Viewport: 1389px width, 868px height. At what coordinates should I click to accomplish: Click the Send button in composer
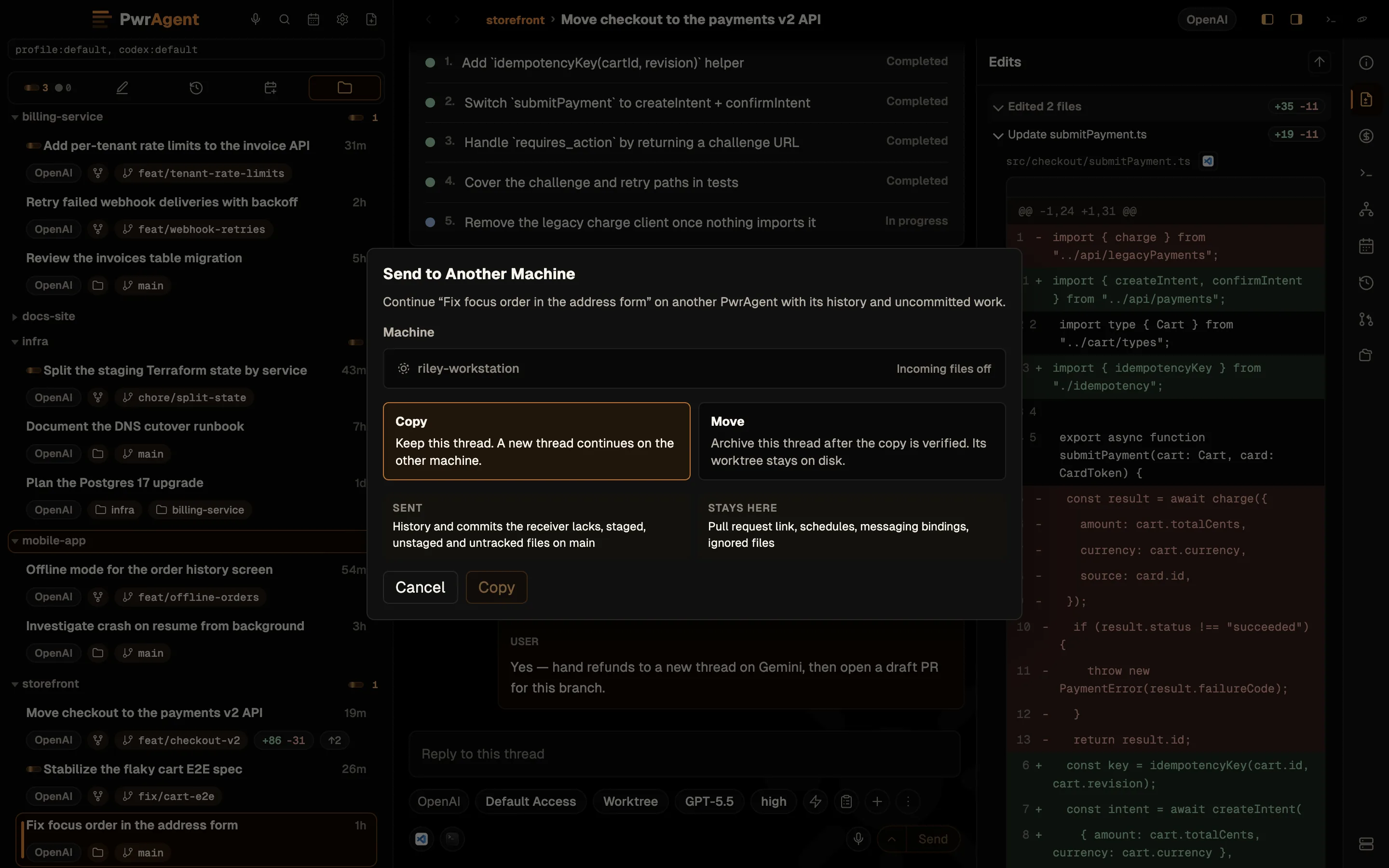pyautogui.click(x=933, y=839)
